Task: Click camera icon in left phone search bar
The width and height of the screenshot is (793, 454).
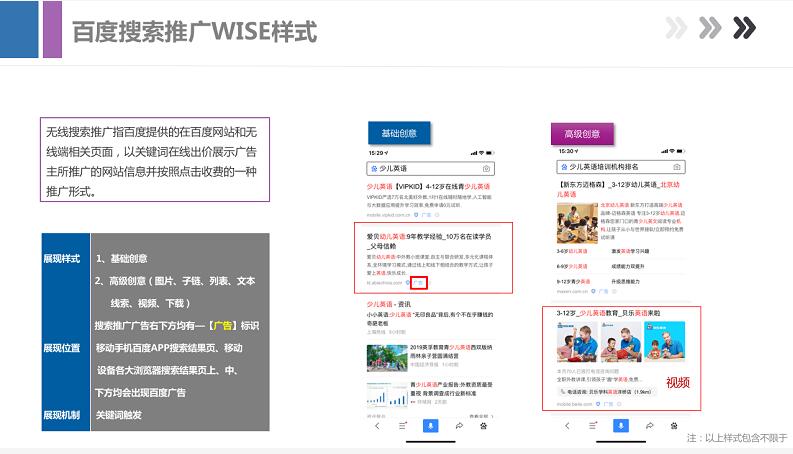Action: click(x=486, y=168)
